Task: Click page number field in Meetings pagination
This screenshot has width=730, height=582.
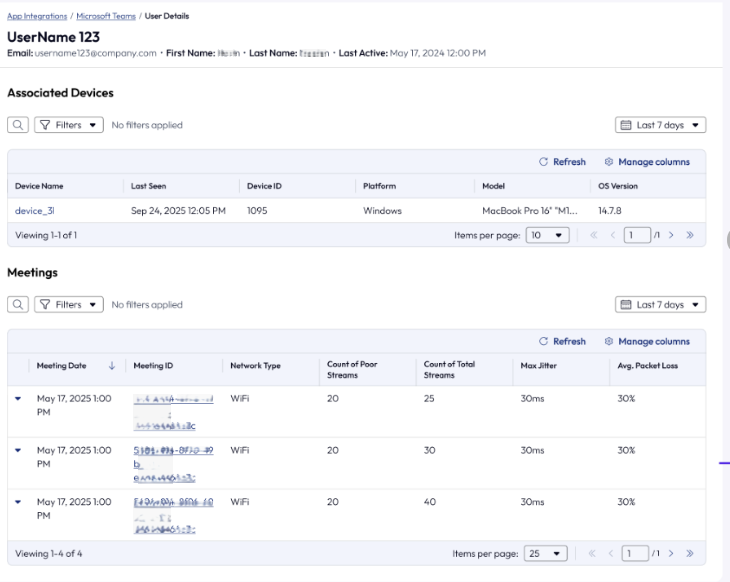Action: click(635, 554)
